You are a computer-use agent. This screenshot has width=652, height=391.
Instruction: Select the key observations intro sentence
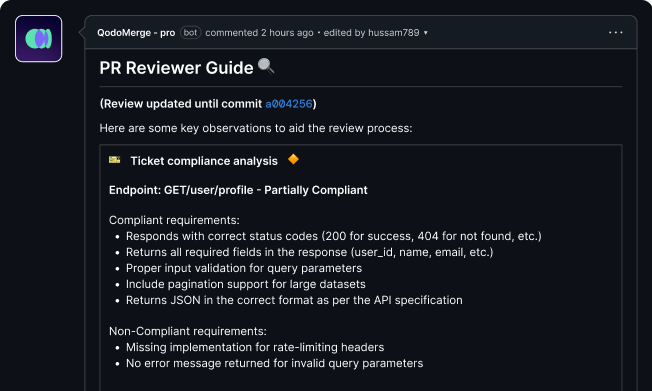click(256, 128)
